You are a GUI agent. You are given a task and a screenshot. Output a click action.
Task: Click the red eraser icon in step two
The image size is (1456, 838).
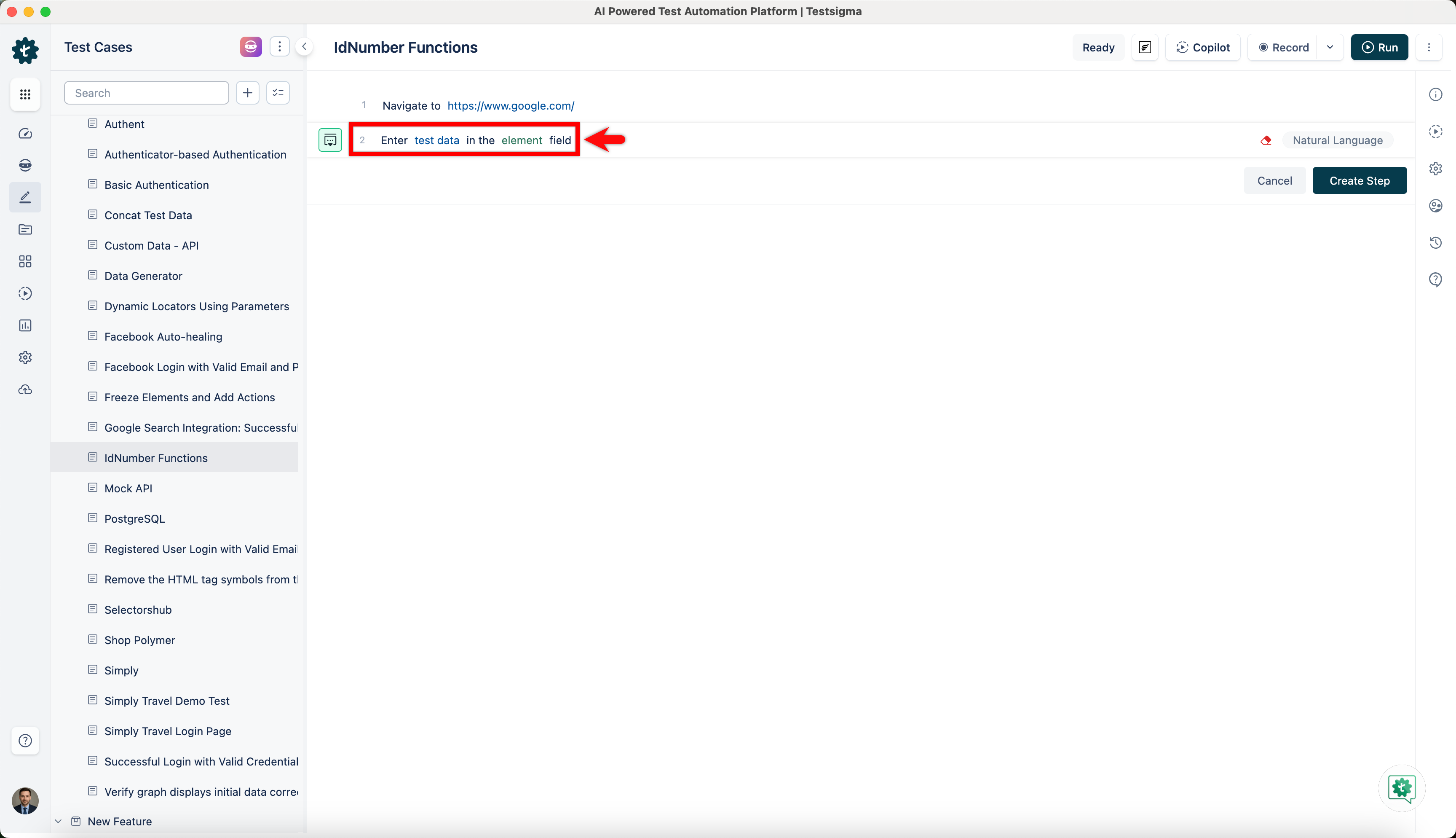1266,140
